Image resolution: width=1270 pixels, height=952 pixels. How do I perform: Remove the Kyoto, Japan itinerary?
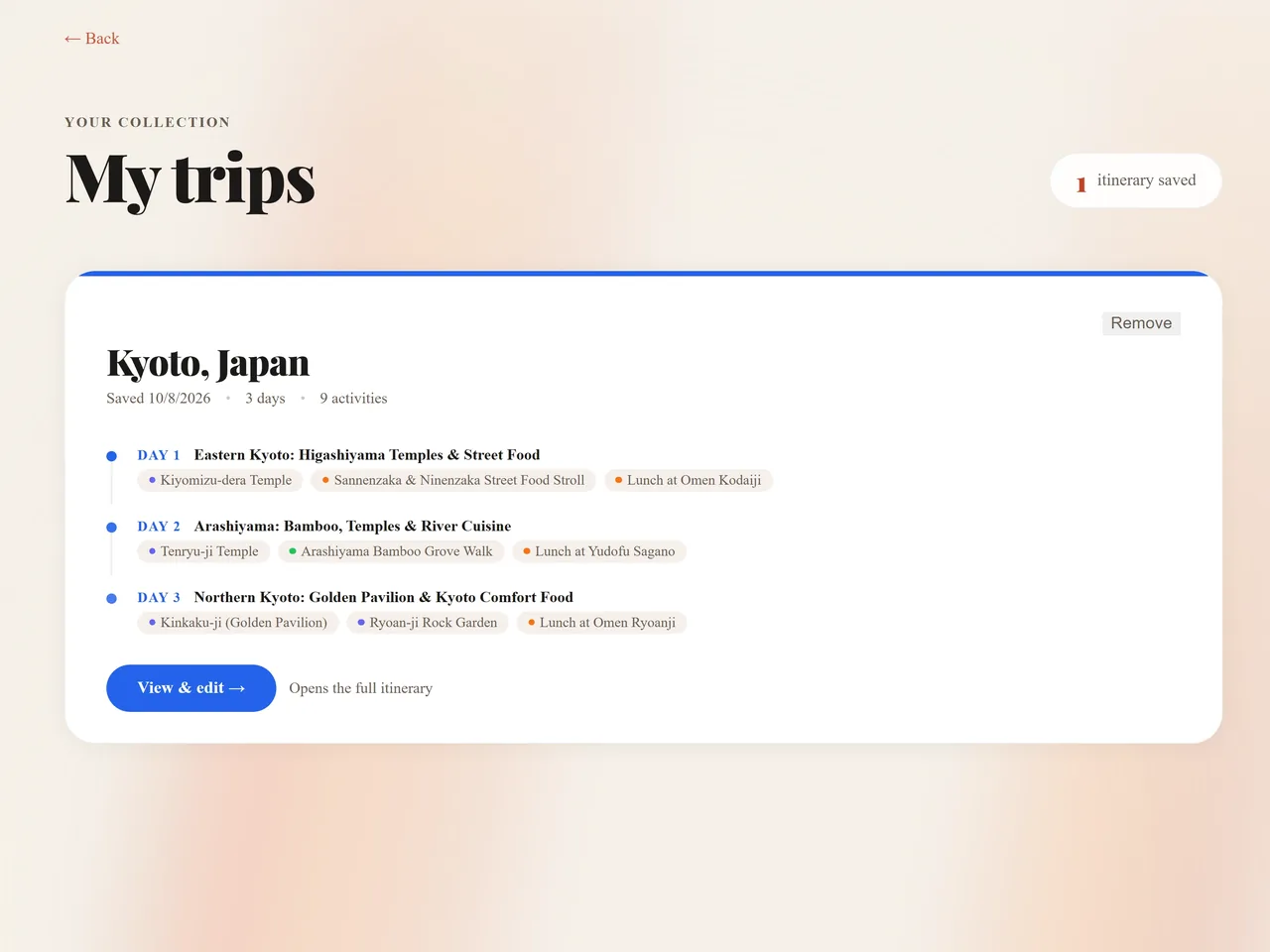coord(1141,323)
